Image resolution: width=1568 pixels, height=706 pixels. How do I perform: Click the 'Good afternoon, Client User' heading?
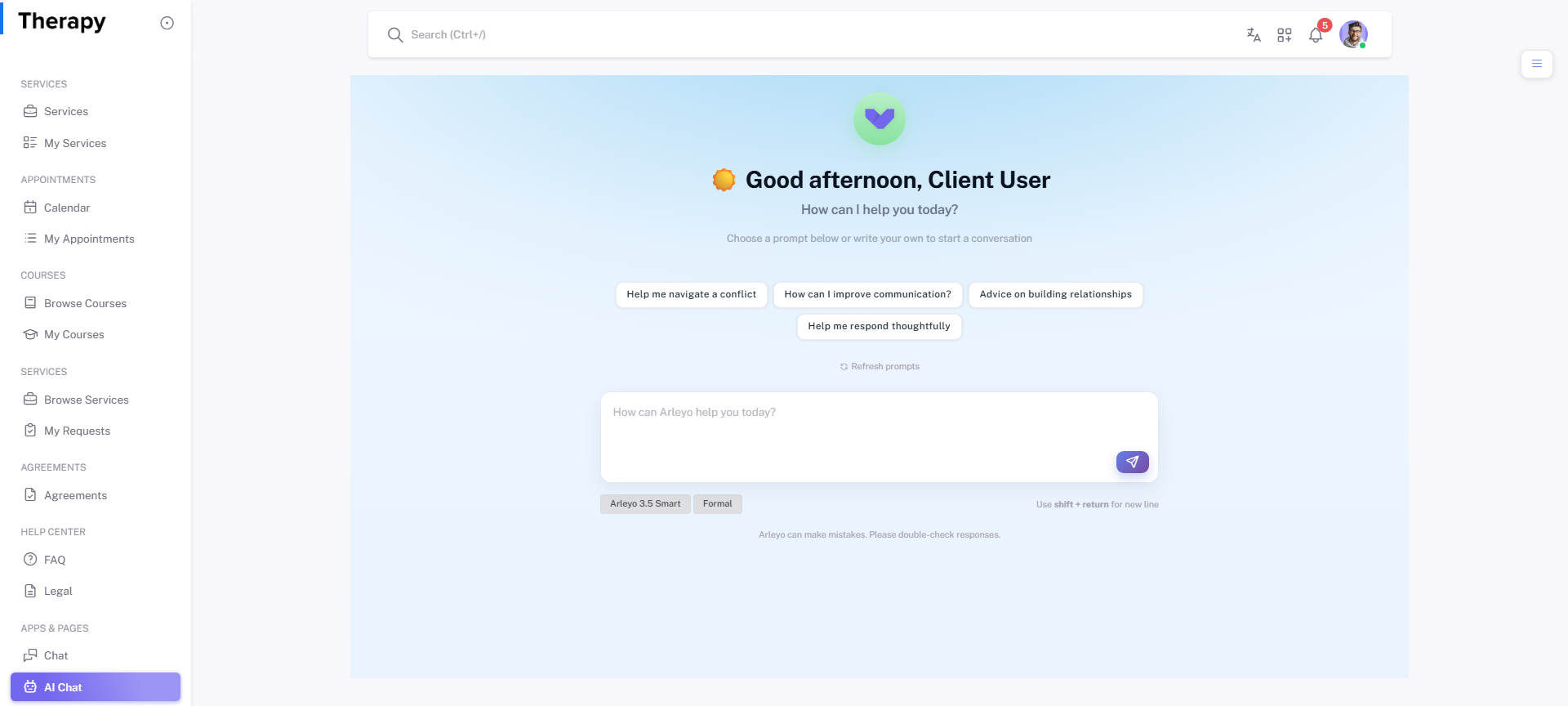(898, 180)
